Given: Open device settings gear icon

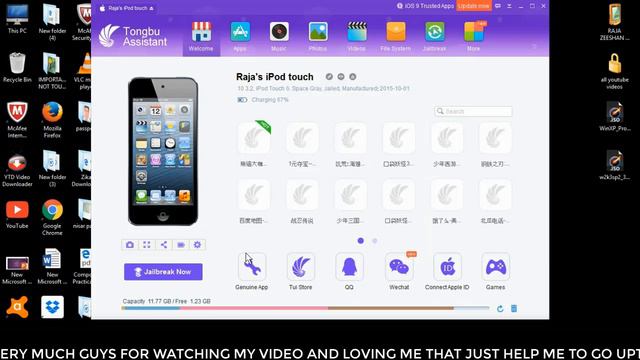Looking at the screenshot, I should (198, 244).
